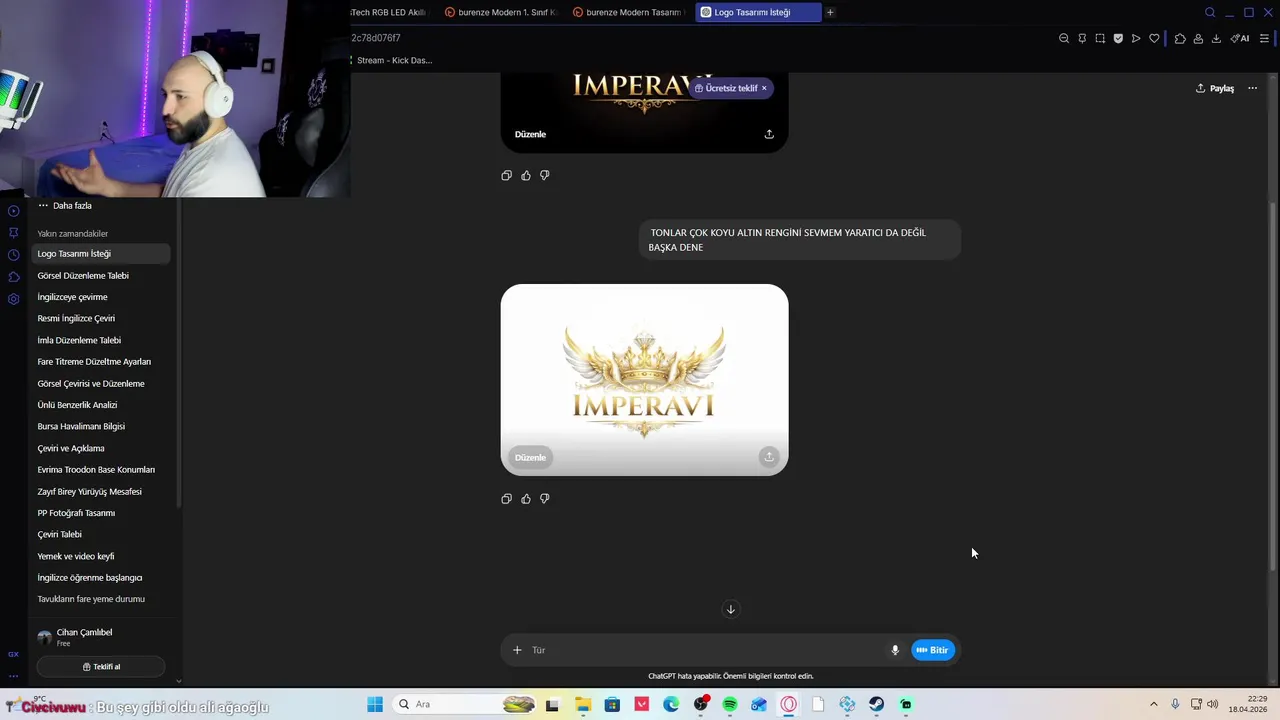The image size is (1280, 720).
Task: Copy the second IMPERAVI image response
Action: point(506,499)
